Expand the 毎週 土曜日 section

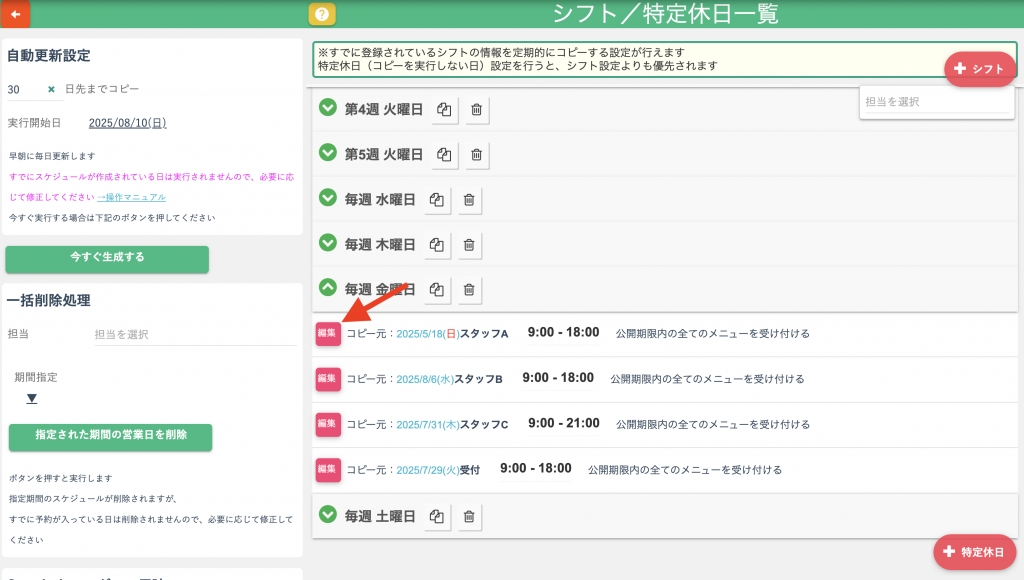tap(327, 515)
